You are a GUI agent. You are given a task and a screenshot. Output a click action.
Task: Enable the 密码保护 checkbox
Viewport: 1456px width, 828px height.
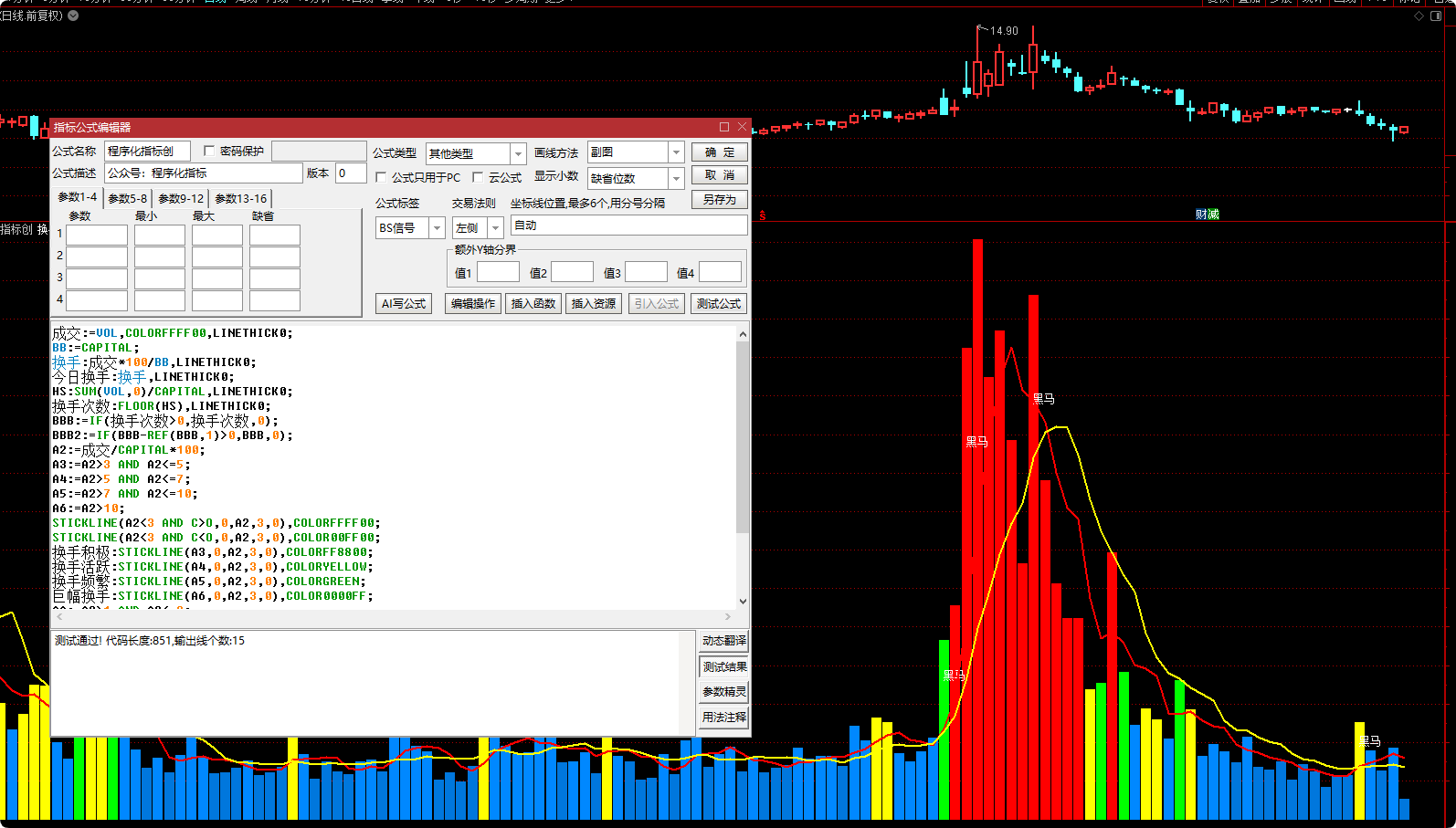(x=209, y=151)
